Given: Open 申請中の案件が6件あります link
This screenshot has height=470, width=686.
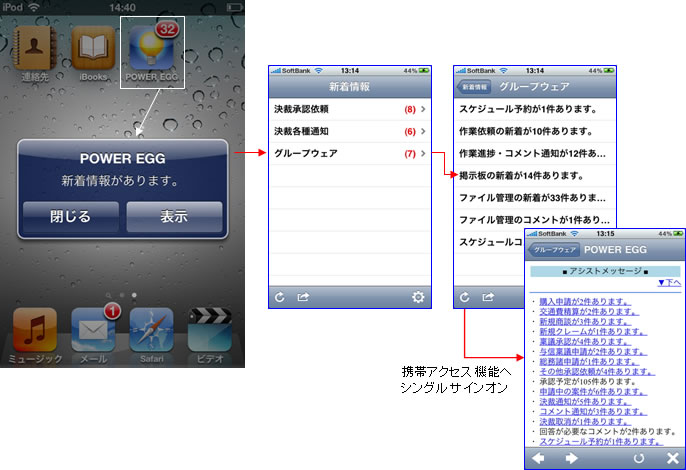Looking at the screenshot, I should coord(593,392).
